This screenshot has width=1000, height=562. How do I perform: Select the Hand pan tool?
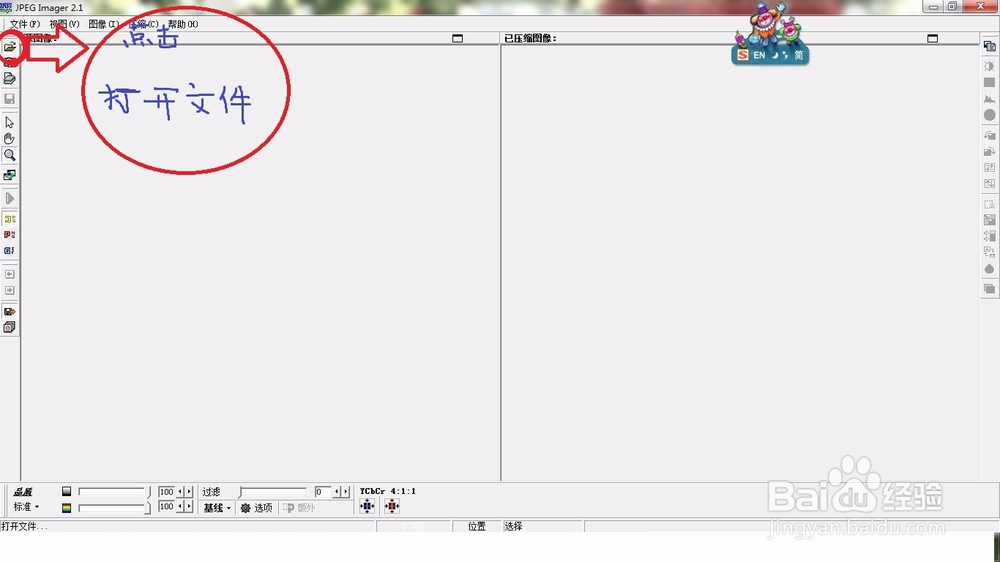tap(10, 138)
